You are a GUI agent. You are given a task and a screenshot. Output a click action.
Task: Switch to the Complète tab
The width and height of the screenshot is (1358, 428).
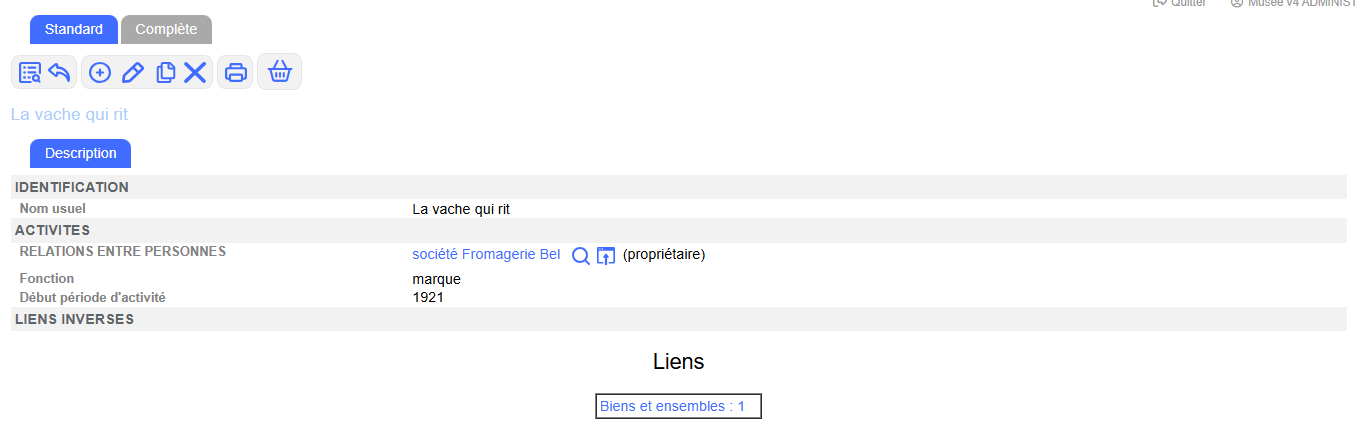pos(166,30)
